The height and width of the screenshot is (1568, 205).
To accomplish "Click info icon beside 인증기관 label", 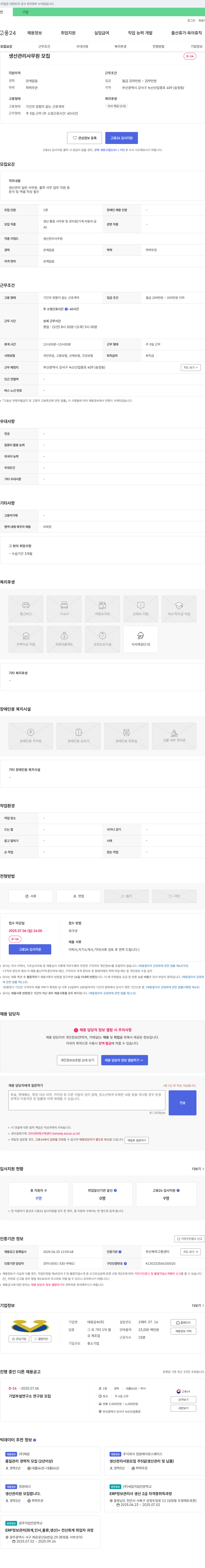I will pos(120,1251).
